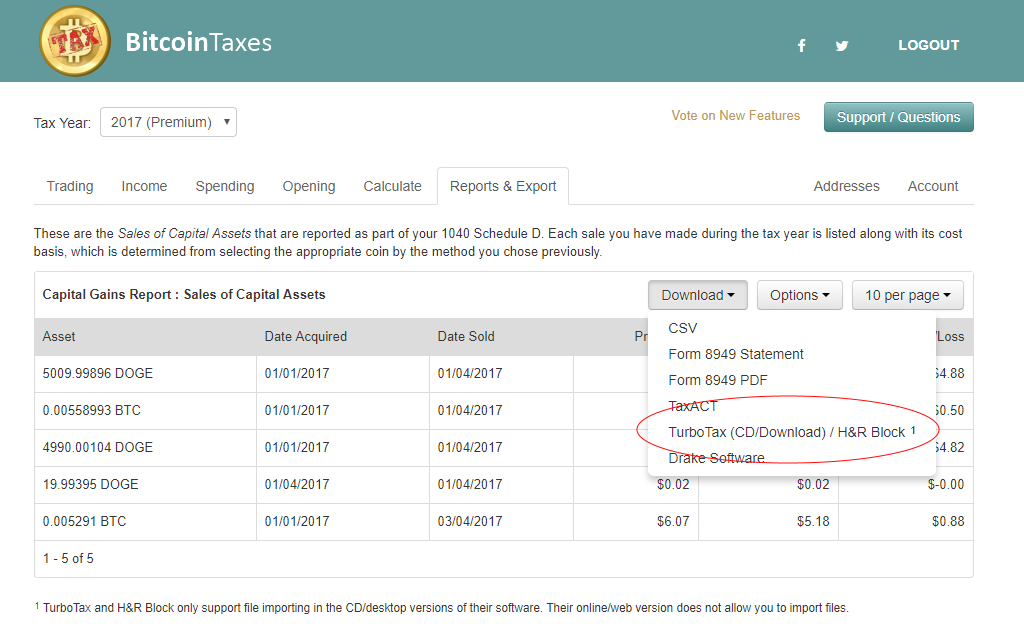This screenshot has height=632, width=1024.
Task: Collapse the Download dropdown button
Action: tap(698, 295)
